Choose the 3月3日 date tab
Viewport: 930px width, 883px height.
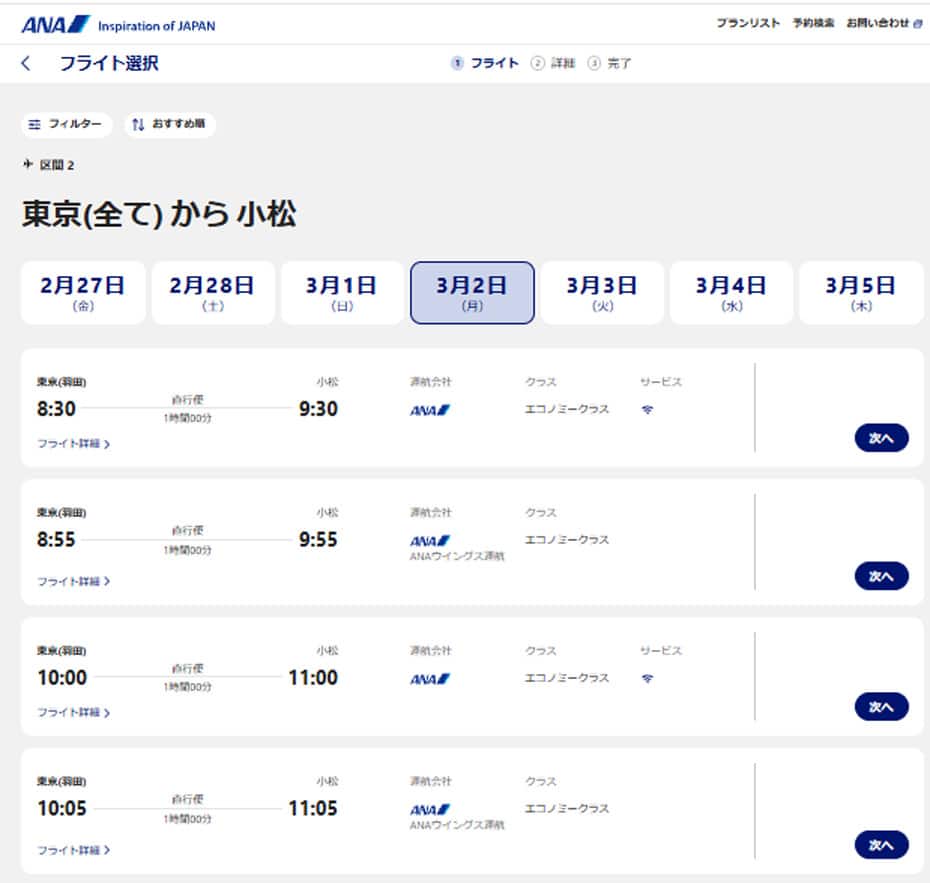[602, 293]
